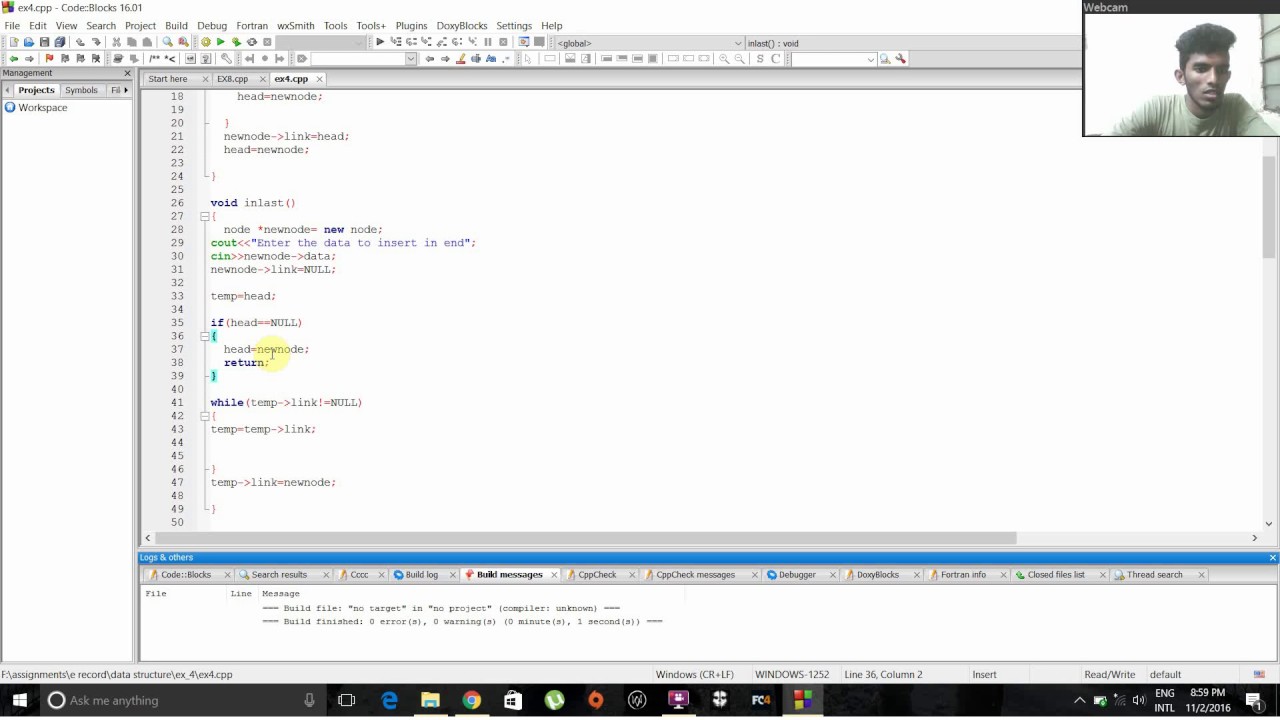Click the Doxygen block comment icon

[x=154, y=58]
